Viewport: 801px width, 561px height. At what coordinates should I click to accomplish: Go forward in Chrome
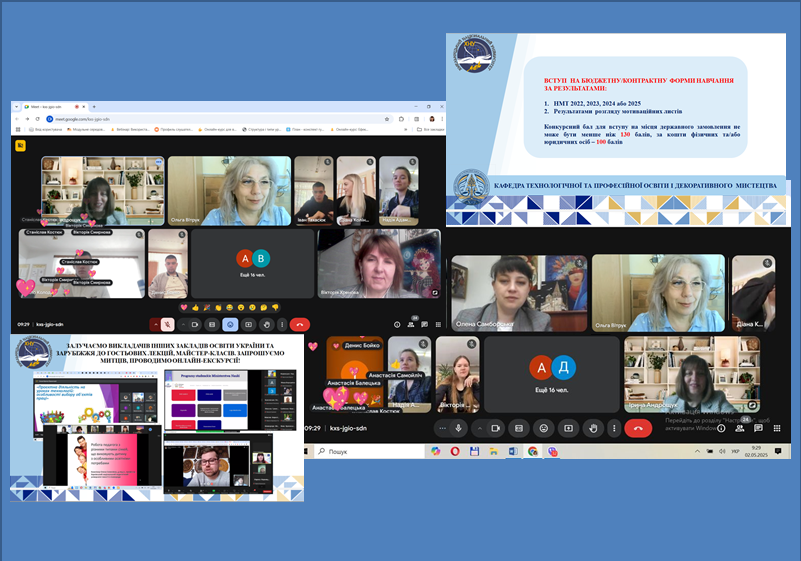[x=27, y=119]
